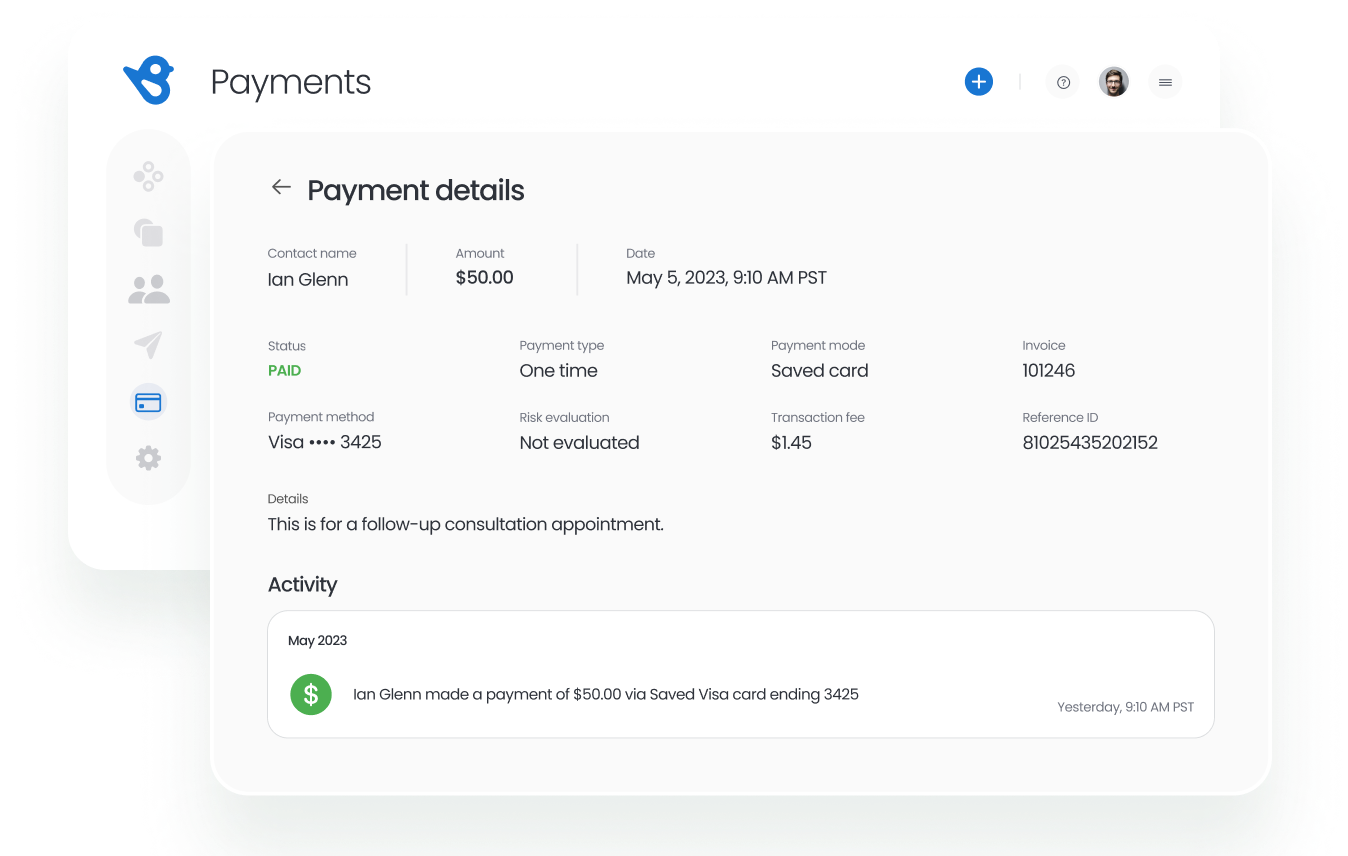The height and width of the screenshot is (856, 1348).
Task: Click the May 2023 label in Activity
Action: 317,640
